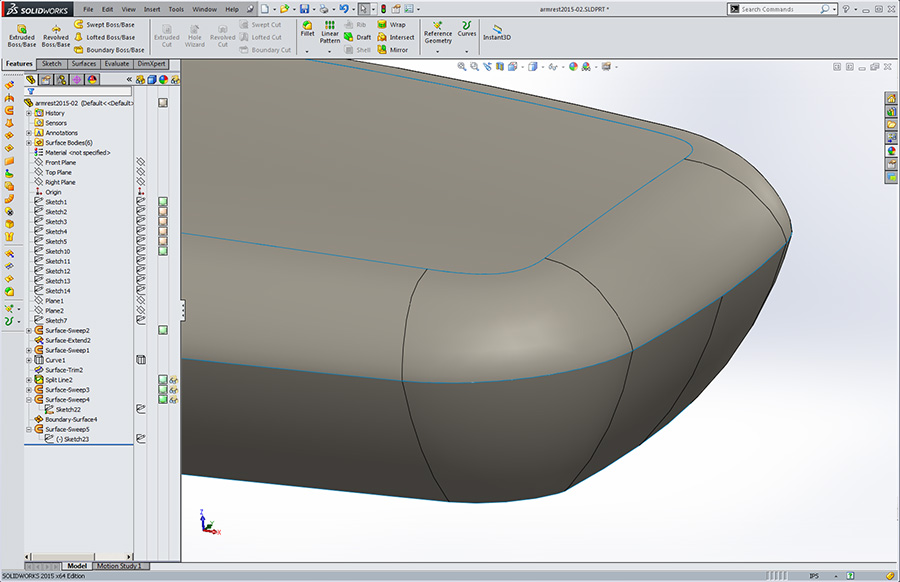Open the Insert menu

(x=151, y=9)
